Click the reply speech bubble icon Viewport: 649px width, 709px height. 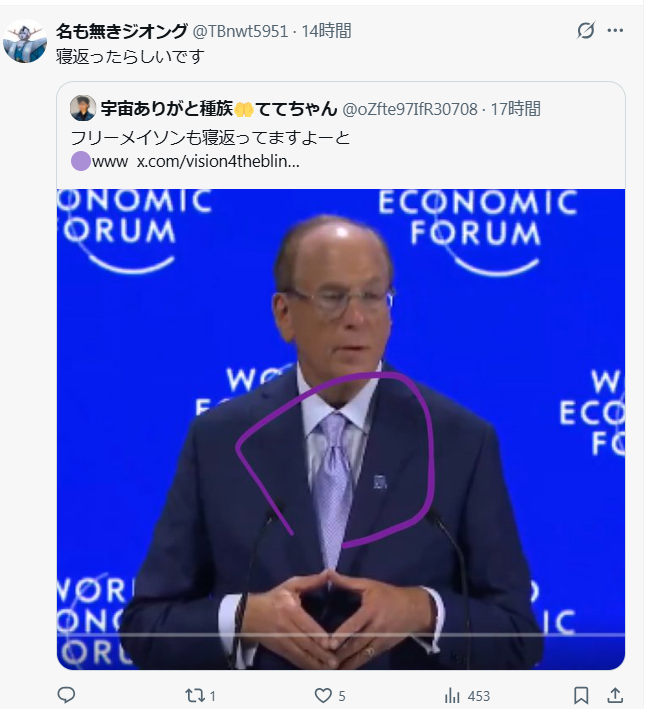[66, 695]
